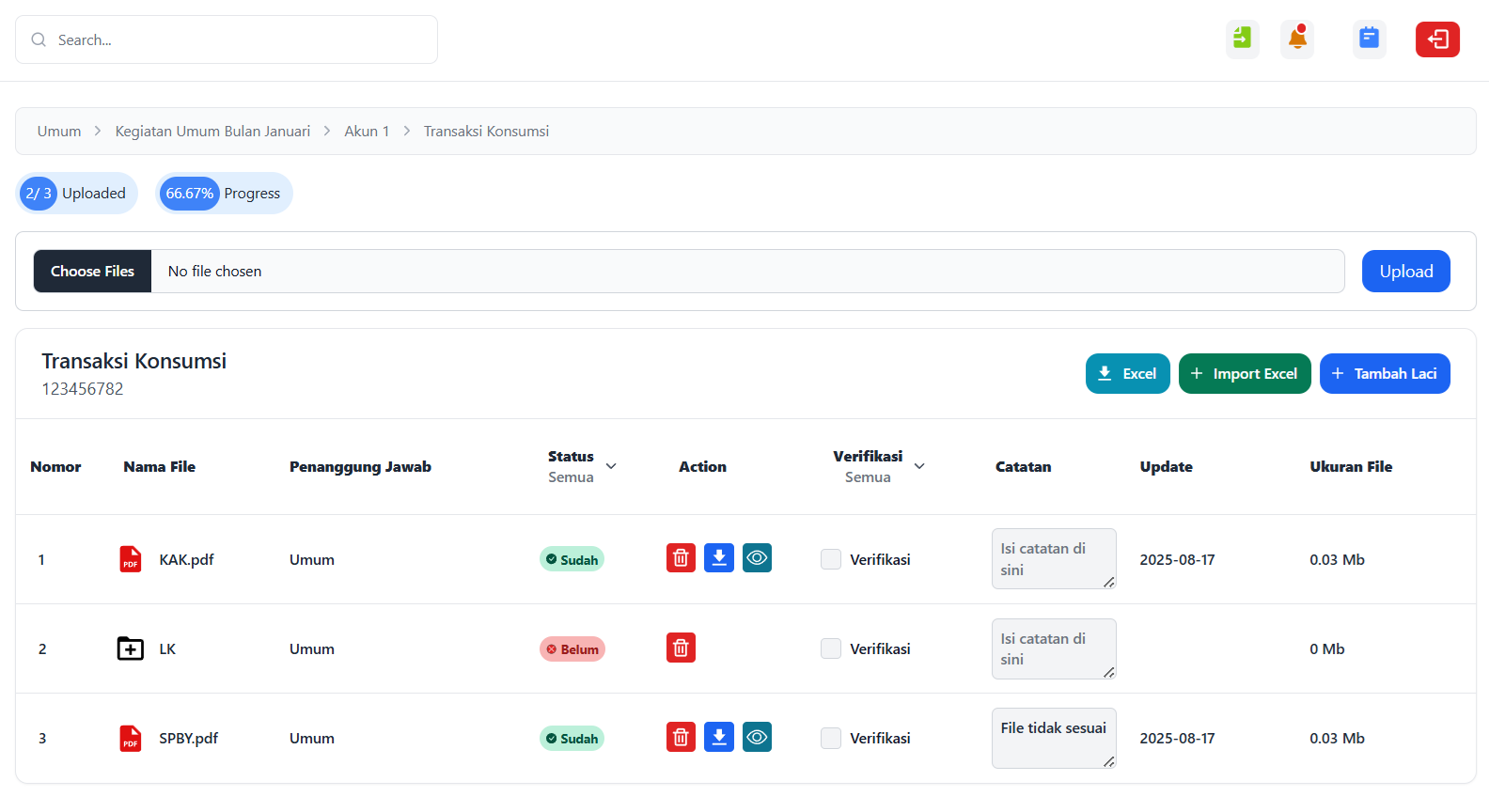
Task: Click the green file import icon in header
Action: click(1242, 39)
